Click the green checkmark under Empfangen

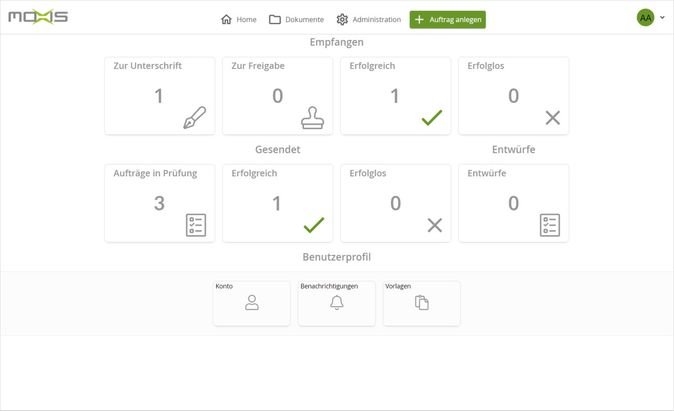431,118
